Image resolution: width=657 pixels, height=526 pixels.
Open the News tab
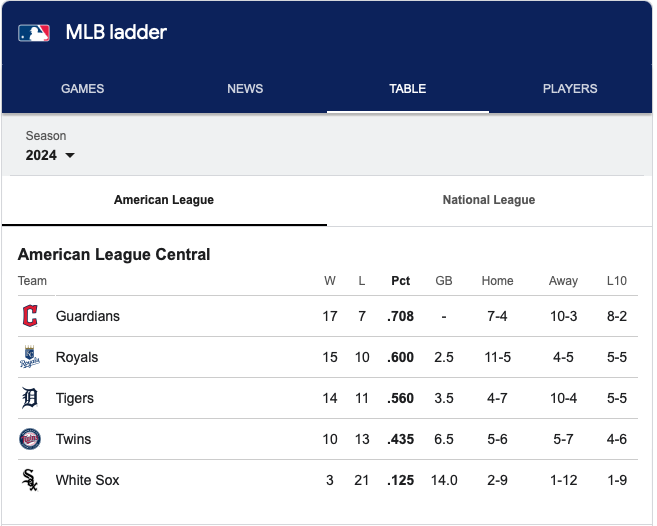click(245, 89)
